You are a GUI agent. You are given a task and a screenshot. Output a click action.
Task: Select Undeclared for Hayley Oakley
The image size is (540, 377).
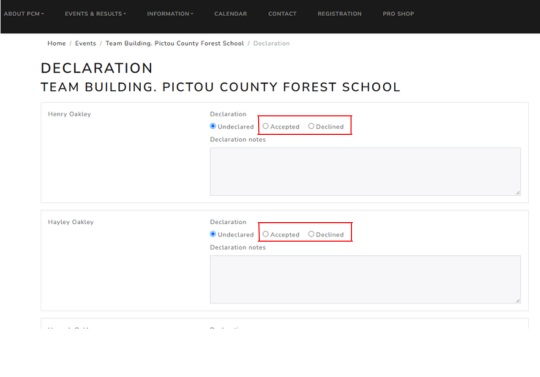[x=213, y=234]
